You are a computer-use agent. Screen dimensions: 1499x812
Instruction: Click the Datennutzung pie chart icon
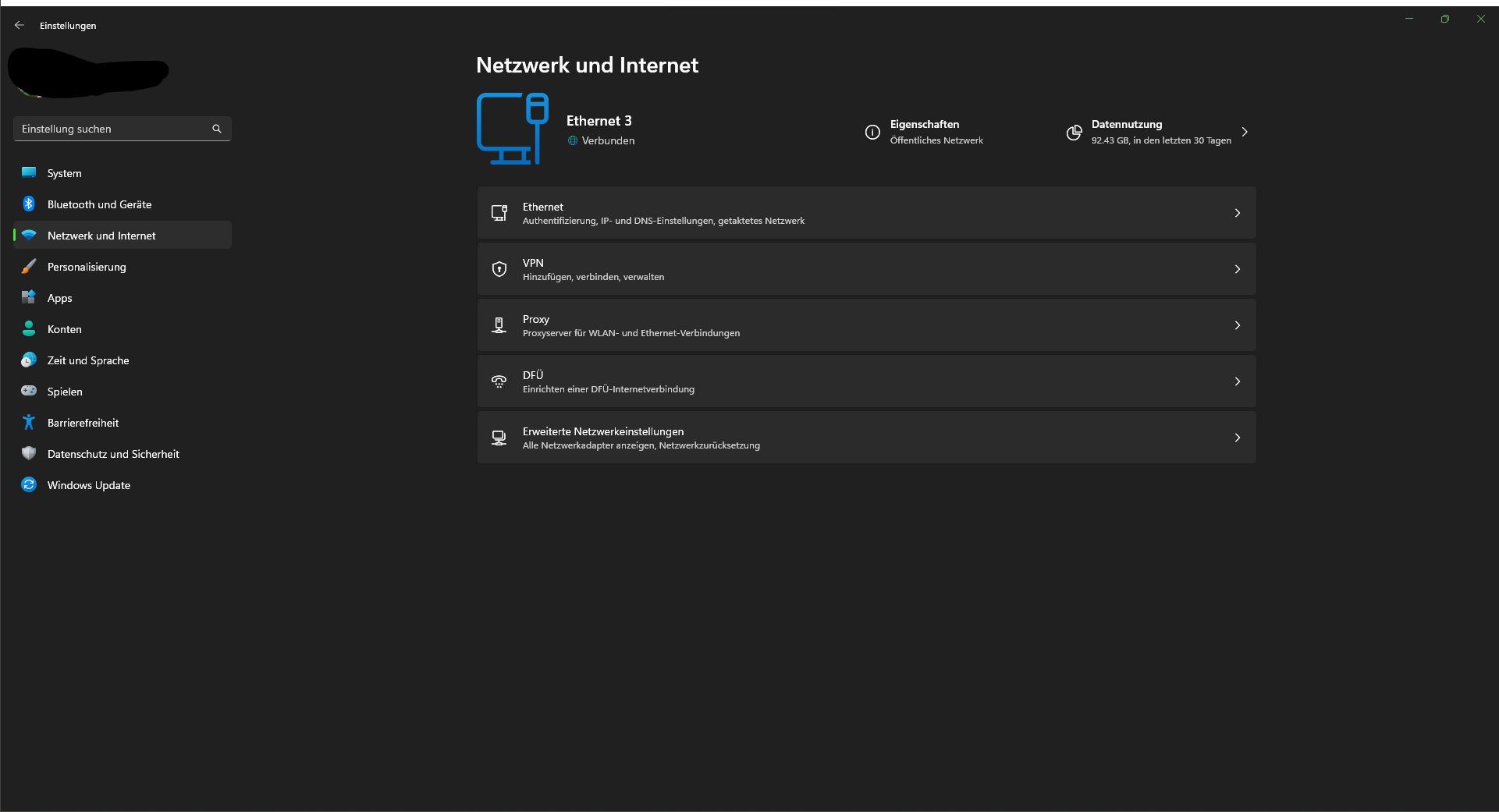[x=1074, y=133]
